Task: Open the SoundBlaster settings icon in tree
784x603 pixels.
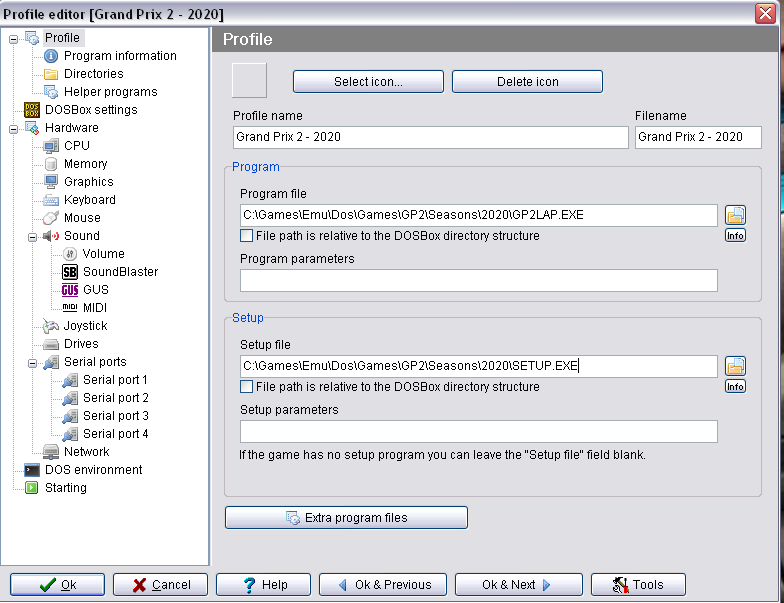Action: pos(70,272)
